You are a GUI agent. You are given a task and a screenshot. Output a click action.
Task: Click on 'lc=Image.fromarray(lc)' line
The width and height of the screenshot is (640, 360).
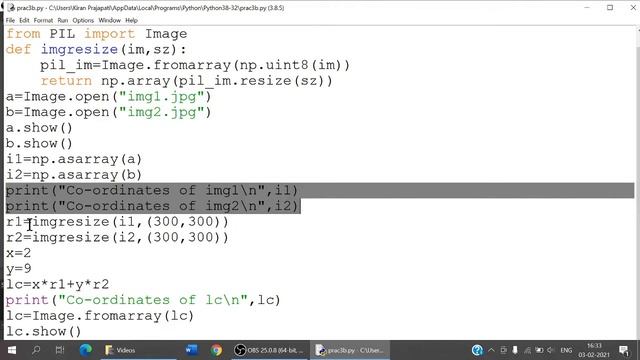tap(100, 316)
